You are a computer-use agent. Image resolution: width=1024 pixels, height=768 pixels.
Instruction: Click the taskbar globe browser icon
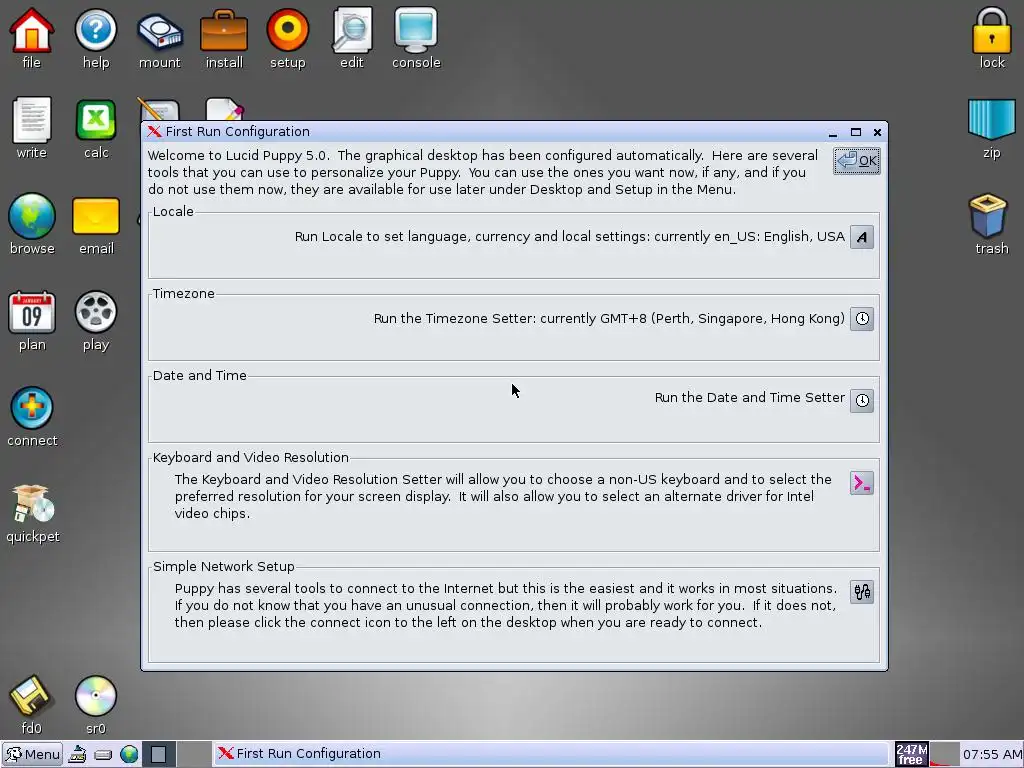point(129,754)
